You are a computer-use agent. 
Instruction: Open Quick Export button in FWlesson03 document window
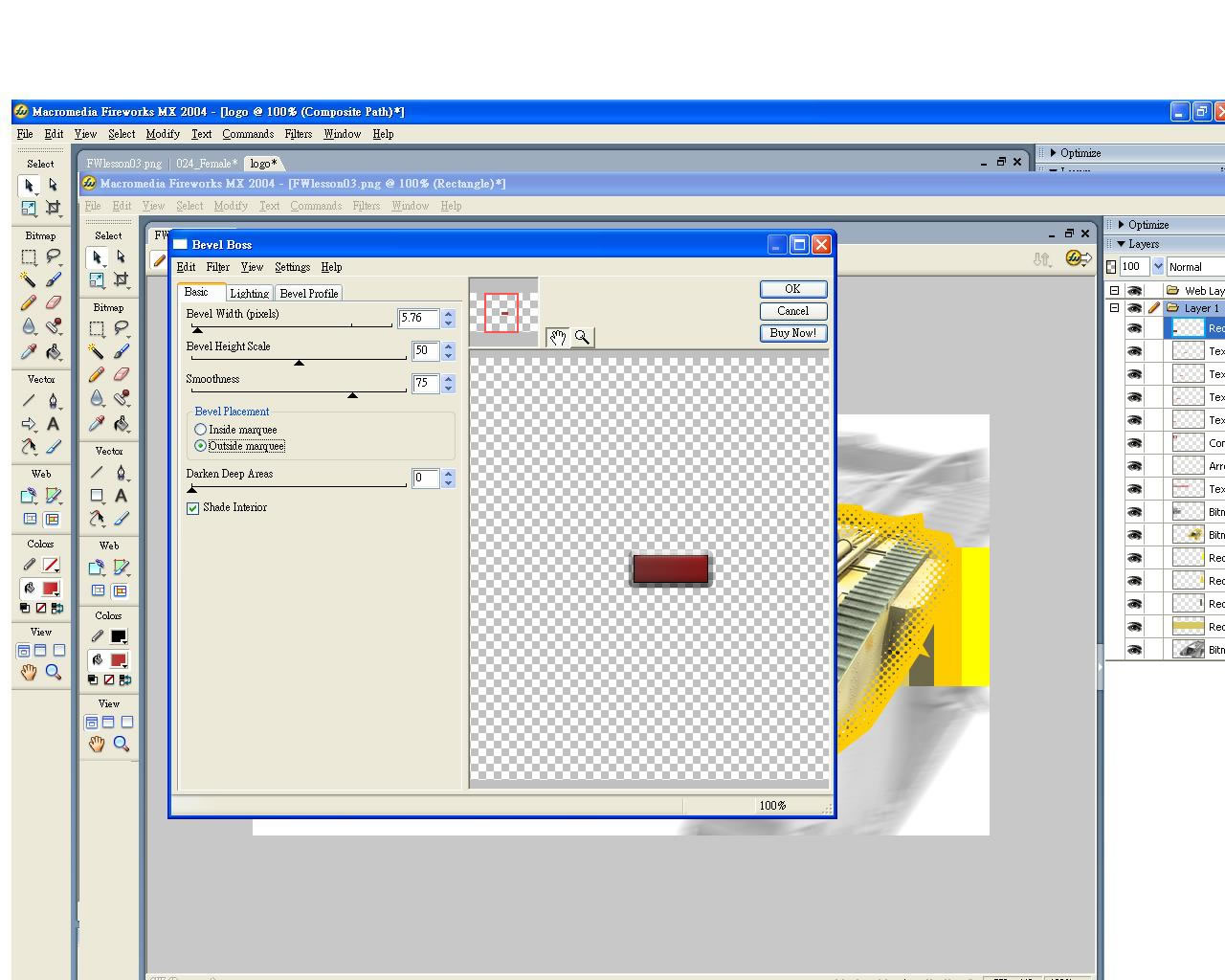pyautogui.click(x=1079, y=258)
